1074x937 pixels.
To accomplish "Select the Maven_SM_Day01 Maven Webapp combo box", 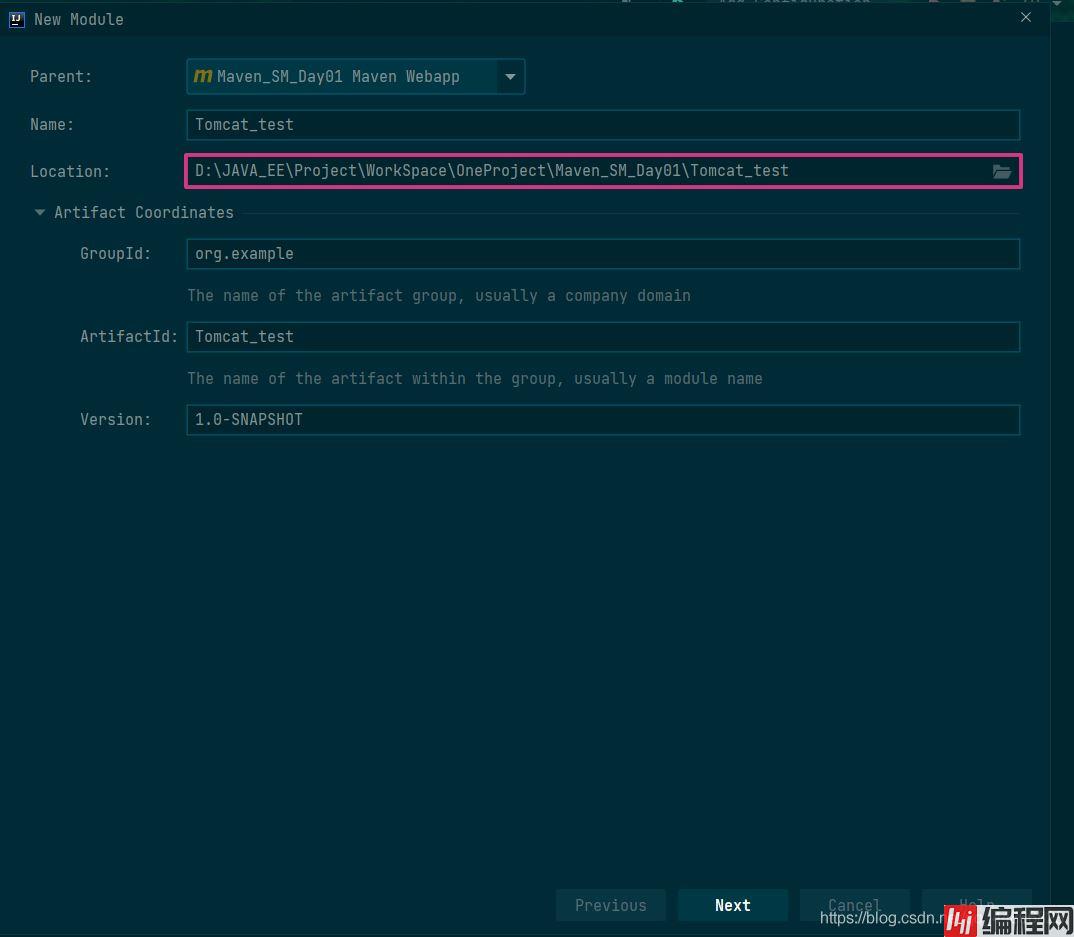I will [x=340, y=77].
